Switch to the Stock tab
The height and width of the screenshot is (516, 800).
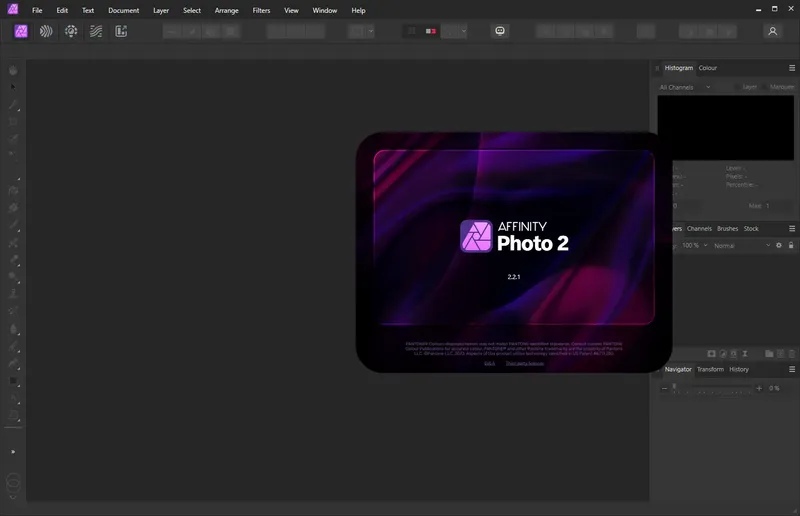(751, 229)
